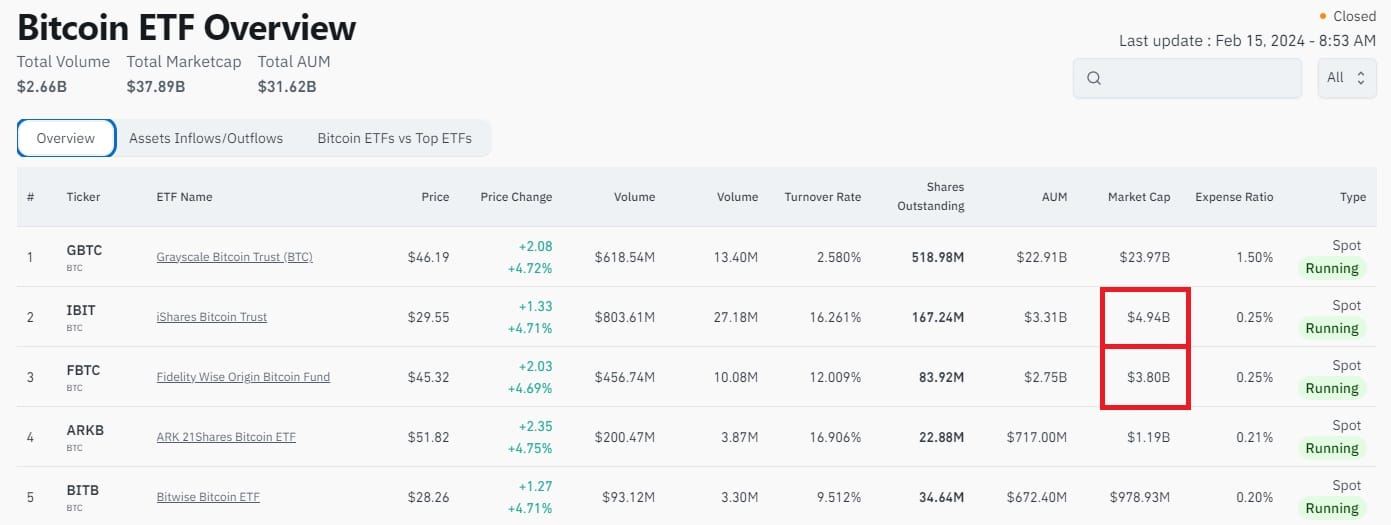Open iShares Bitcoin Trust link

(x=212, y=317)
